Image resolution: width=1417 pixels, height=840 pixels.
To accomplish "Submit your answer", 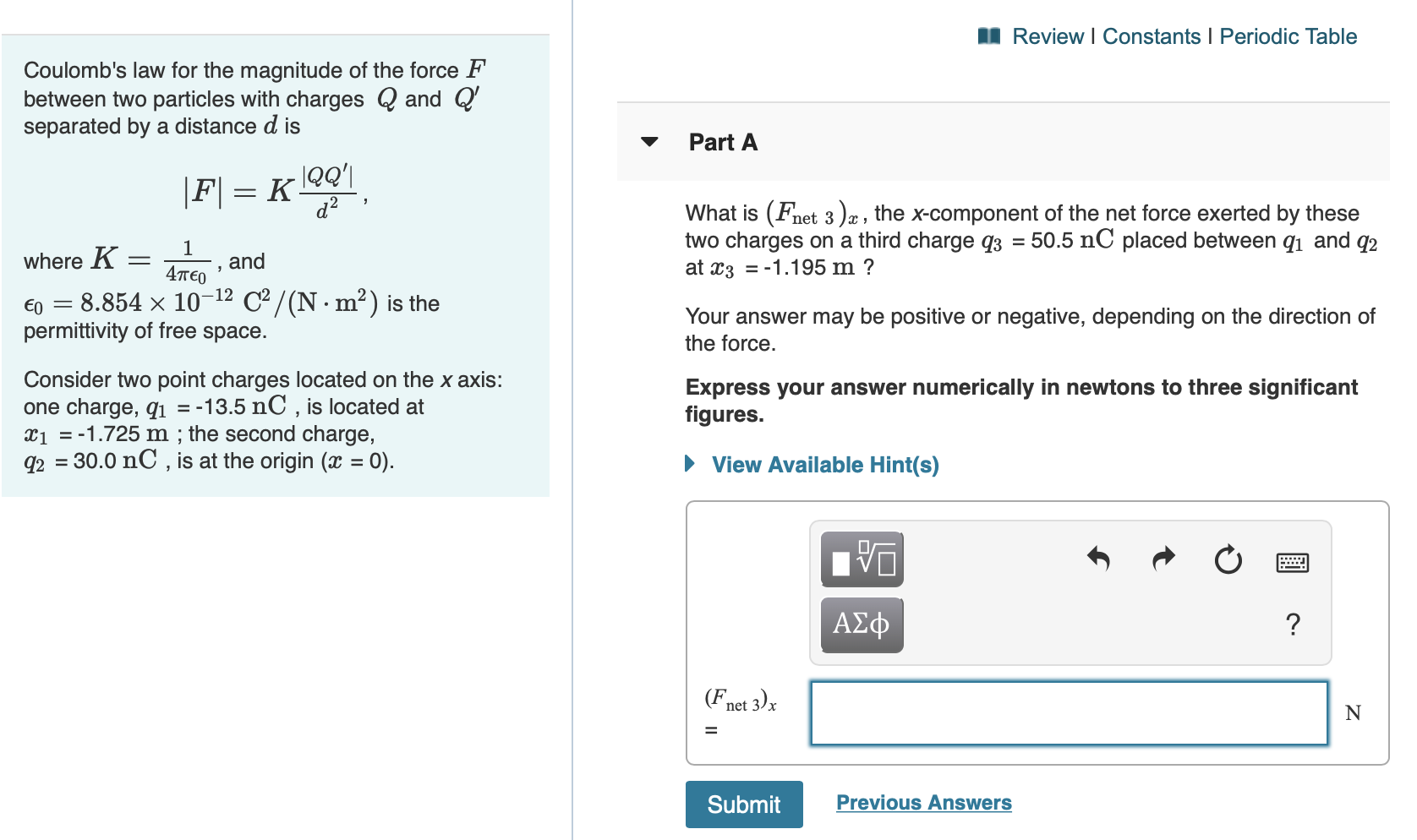I will click(x=744, y=804).
